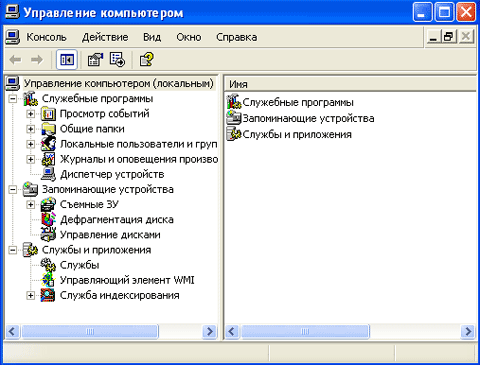Open the Вид menu
The height and width of the screenshot is (365, 480).
tap(152, 37)
